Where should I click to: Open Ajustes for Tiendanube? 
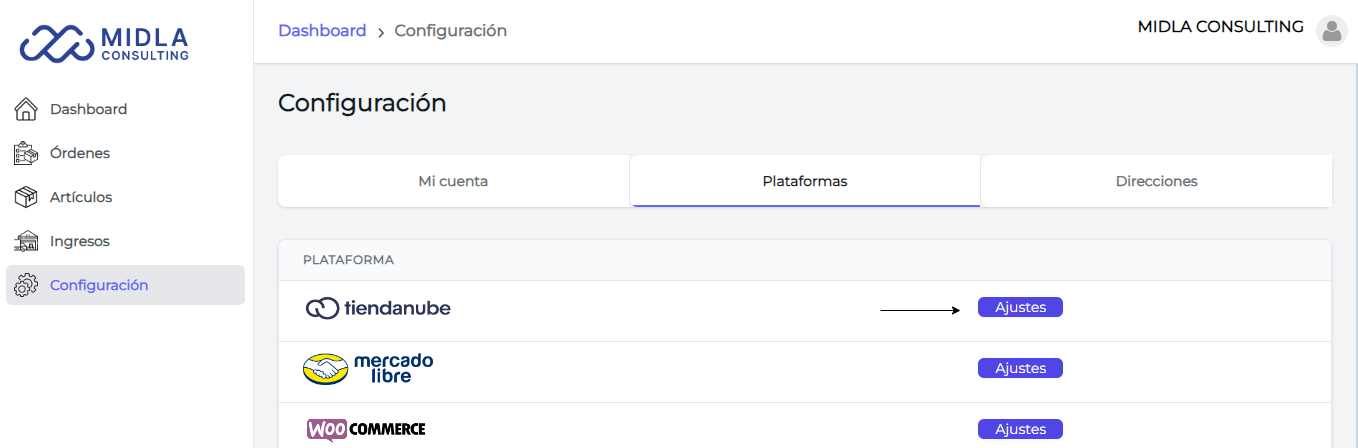click(x=1020, y=307)
